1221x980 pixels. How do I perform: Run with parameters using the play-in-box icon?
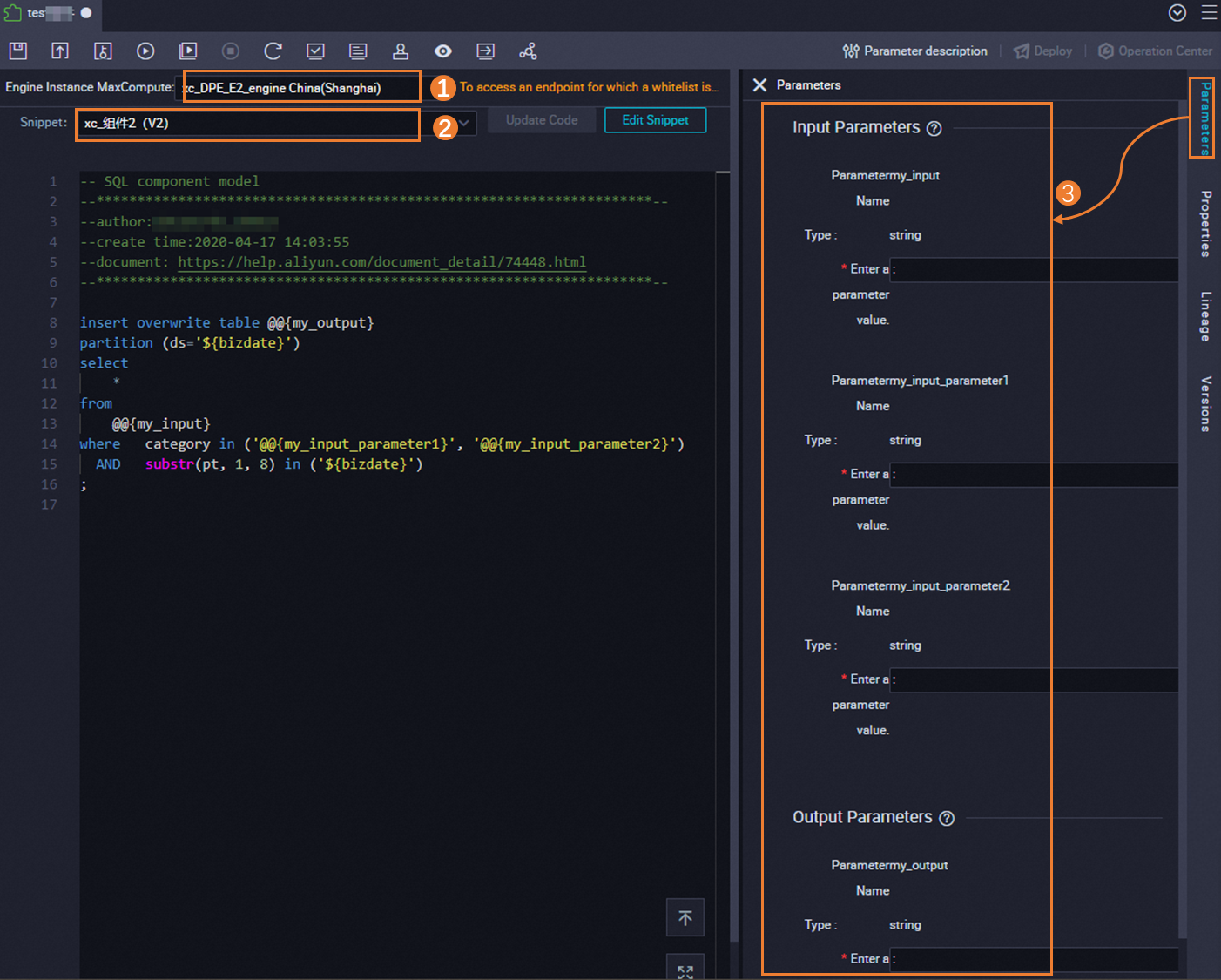click(188, 51)
